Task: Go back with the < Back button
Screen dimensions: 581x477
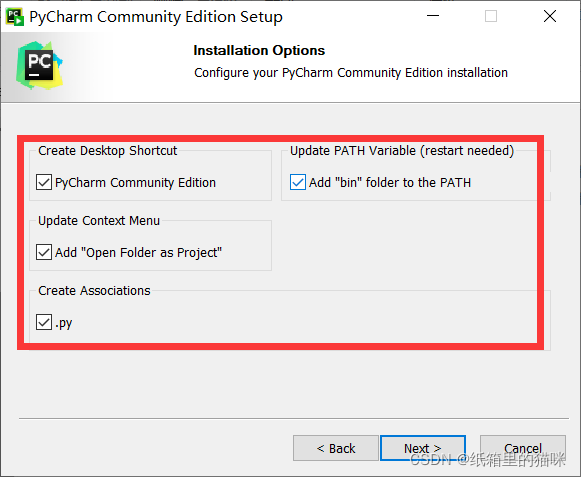Action: pyautogui.click(x=336, y=448)
